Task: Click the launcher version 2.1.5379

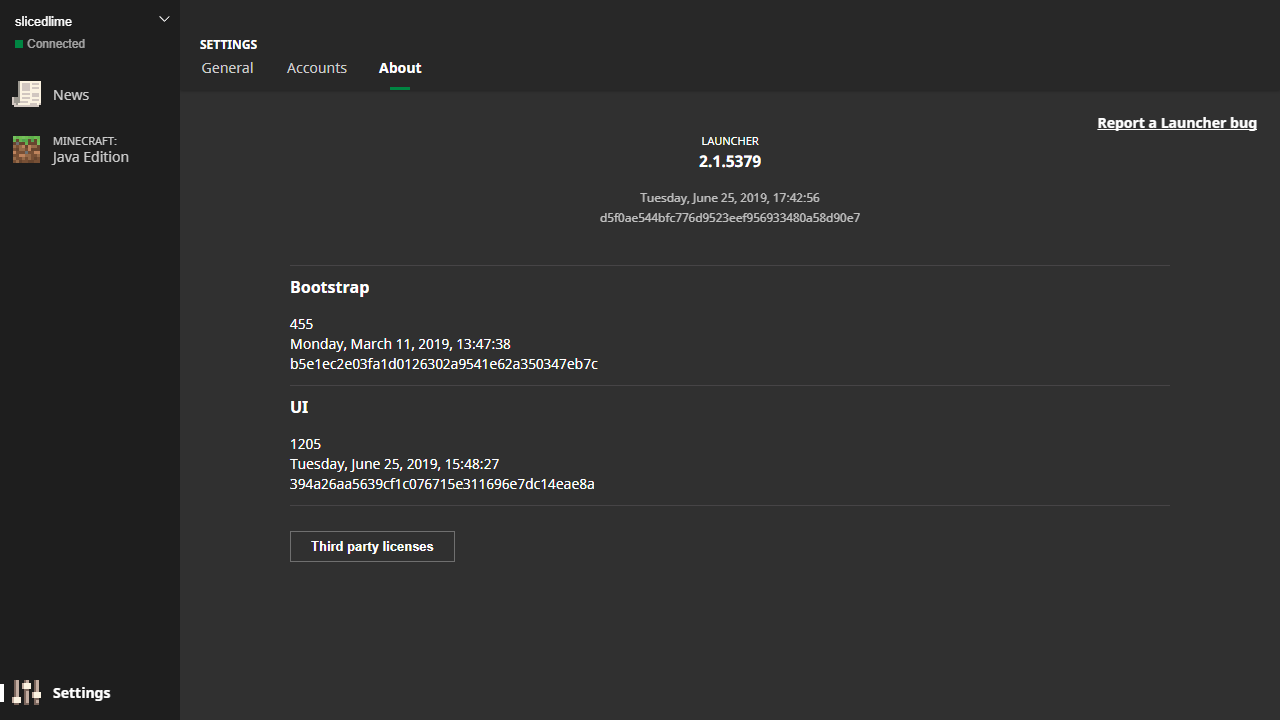Action: (x=729, y=161)
